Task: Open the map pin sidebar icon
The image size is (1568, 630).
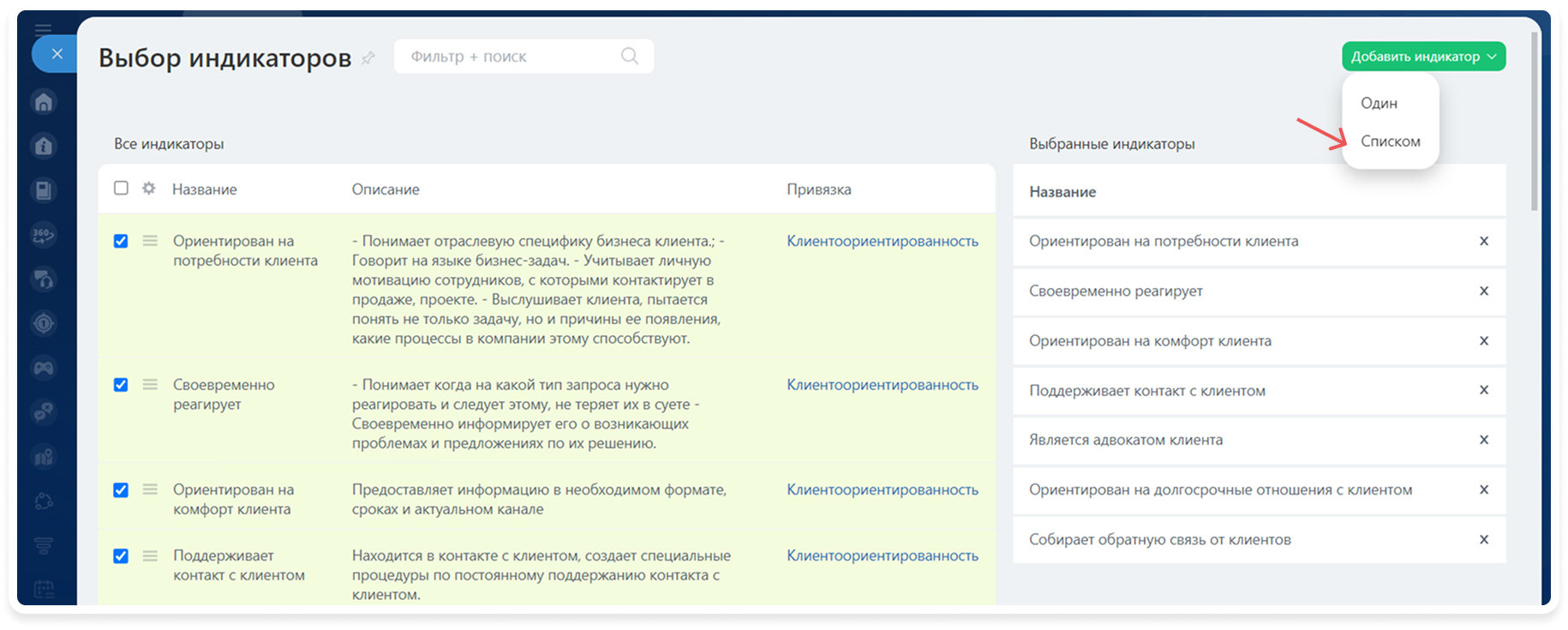Action: tap(44, 457)
